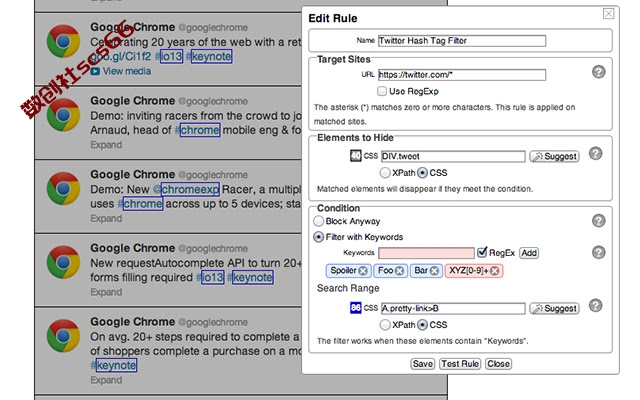Choose Filter with Keywords condition
The height and width of the screenshot is (400, 640).
point(318,237)
